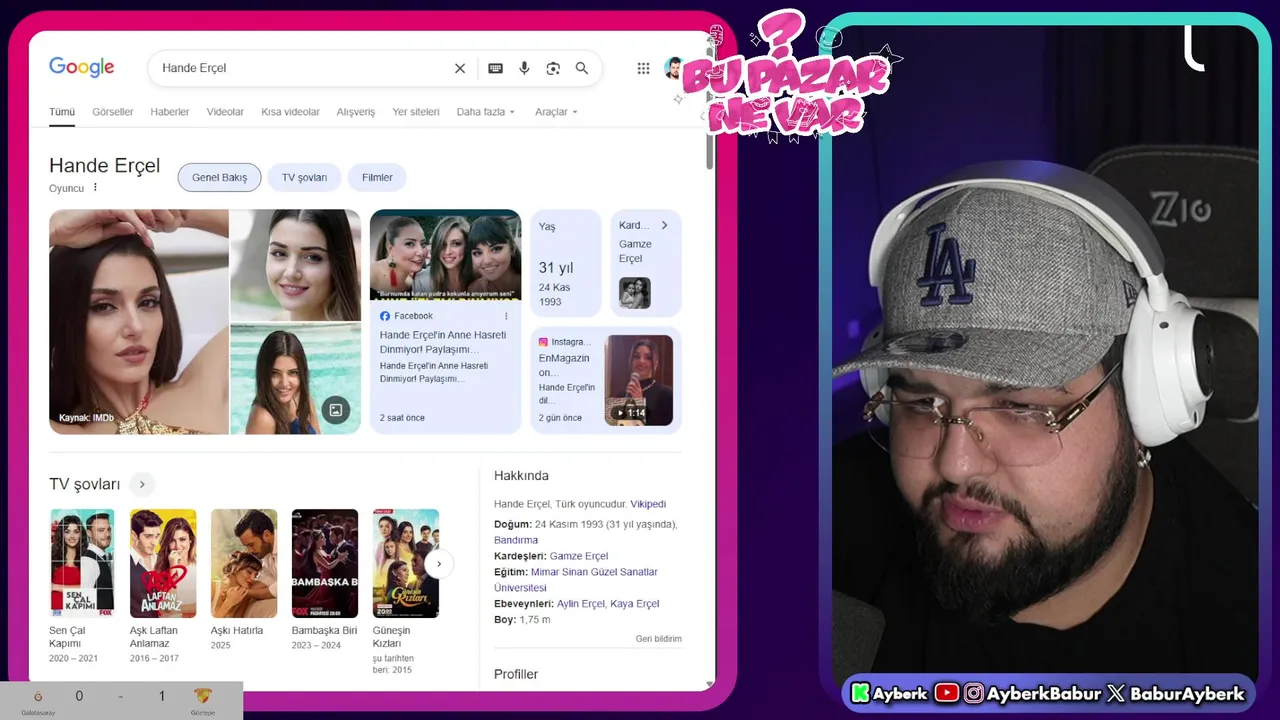Click the YouTube icon in streamer banner
This screenshot has height=720, width=1280.
point(946,693)
